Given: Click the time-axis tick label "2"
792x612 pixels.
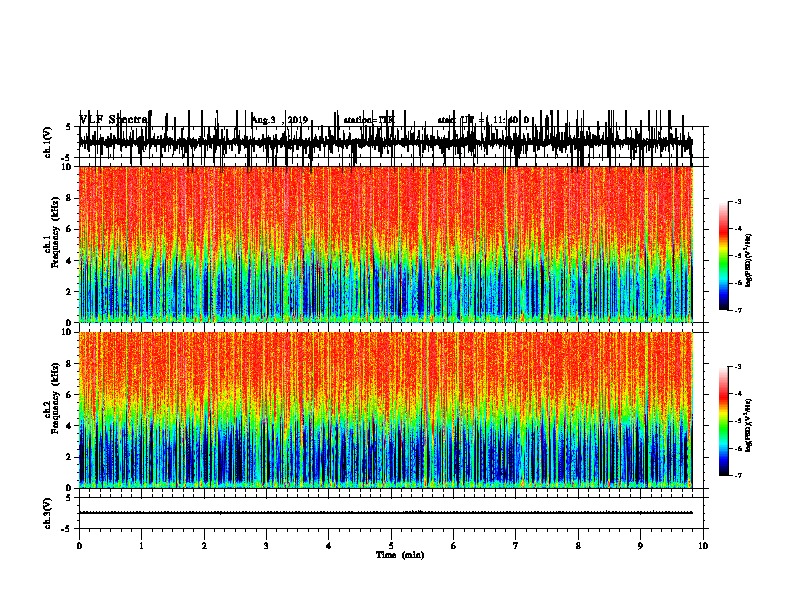Looking at the screenshot, I should pyautogui.click(x=204, y=546).
